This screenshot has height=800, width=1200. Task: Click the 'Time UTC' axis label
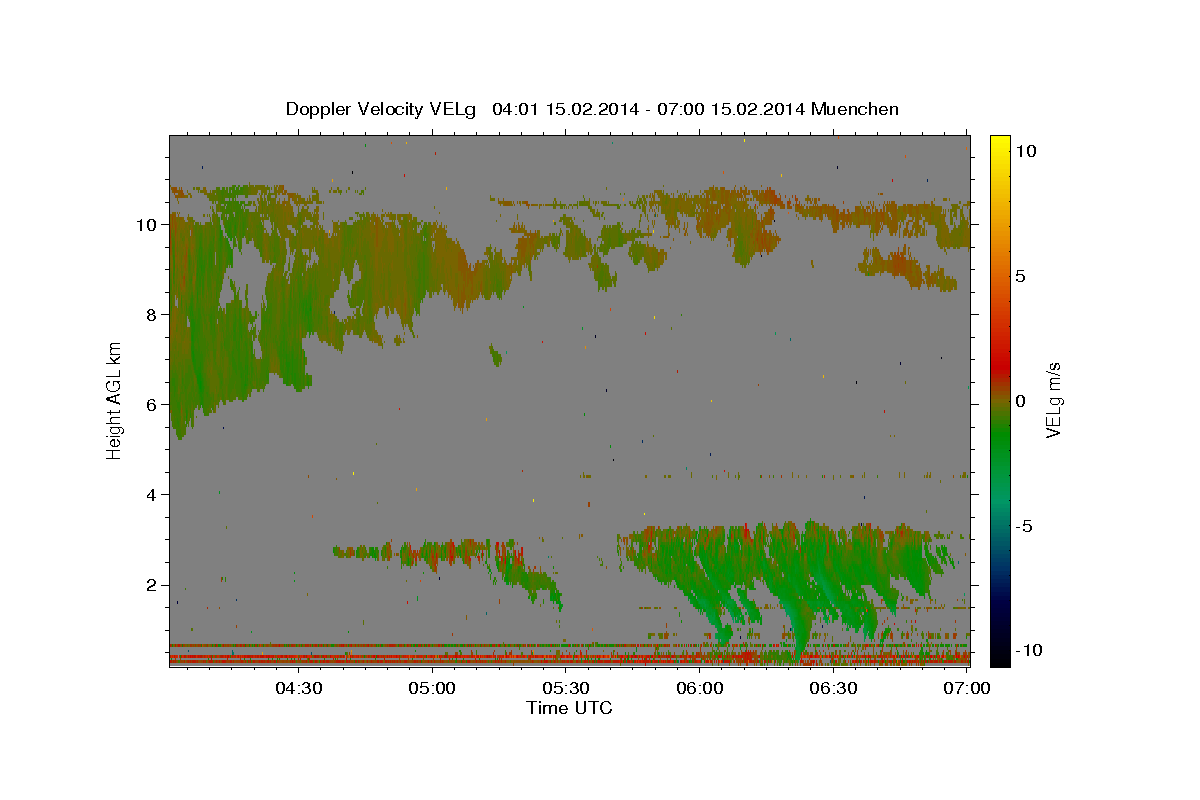569,708
